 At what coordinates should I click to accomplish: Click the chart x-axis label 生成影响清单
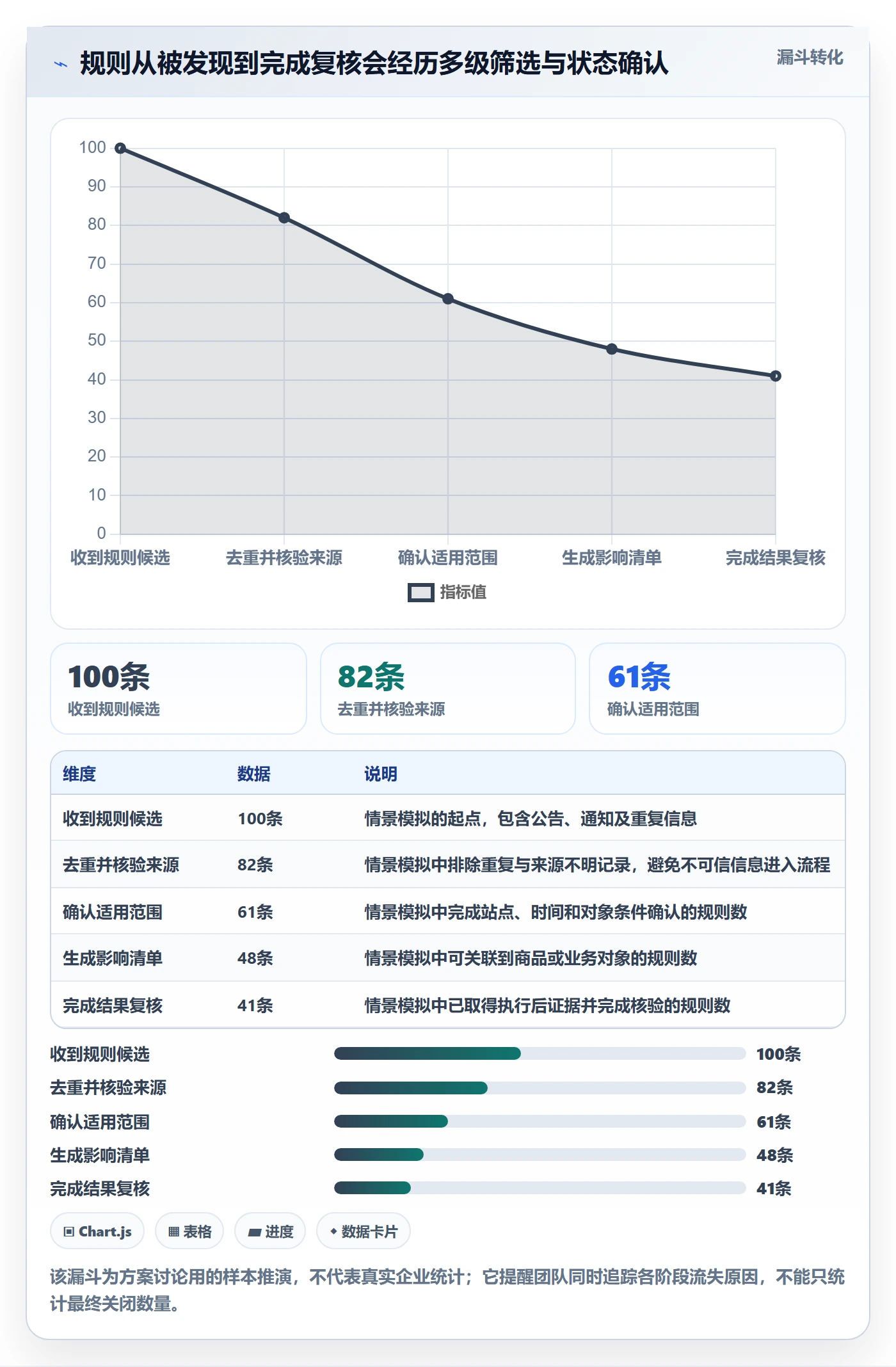[612, 557]
